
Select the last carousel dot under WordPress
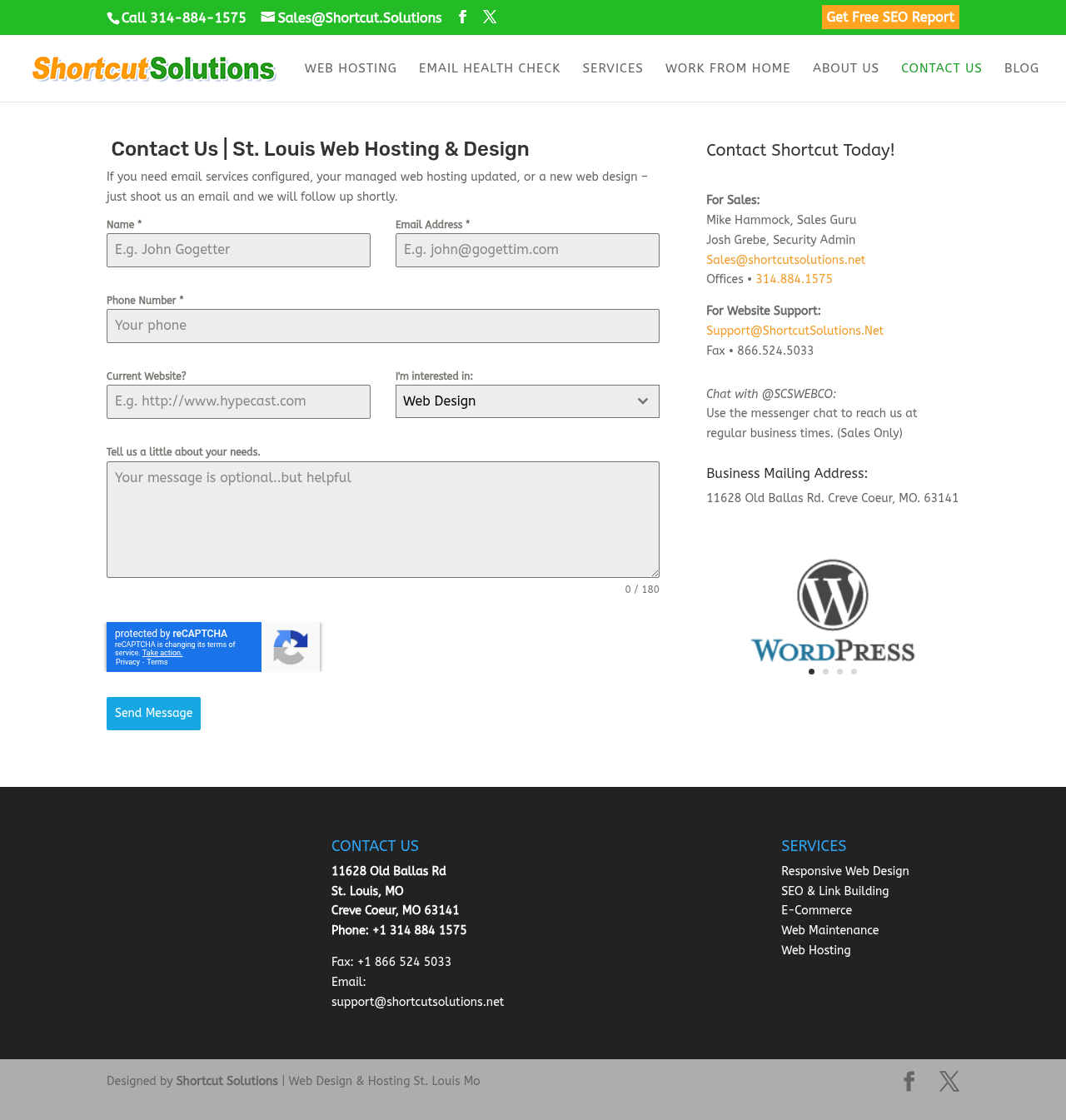(x=854, y=671)
